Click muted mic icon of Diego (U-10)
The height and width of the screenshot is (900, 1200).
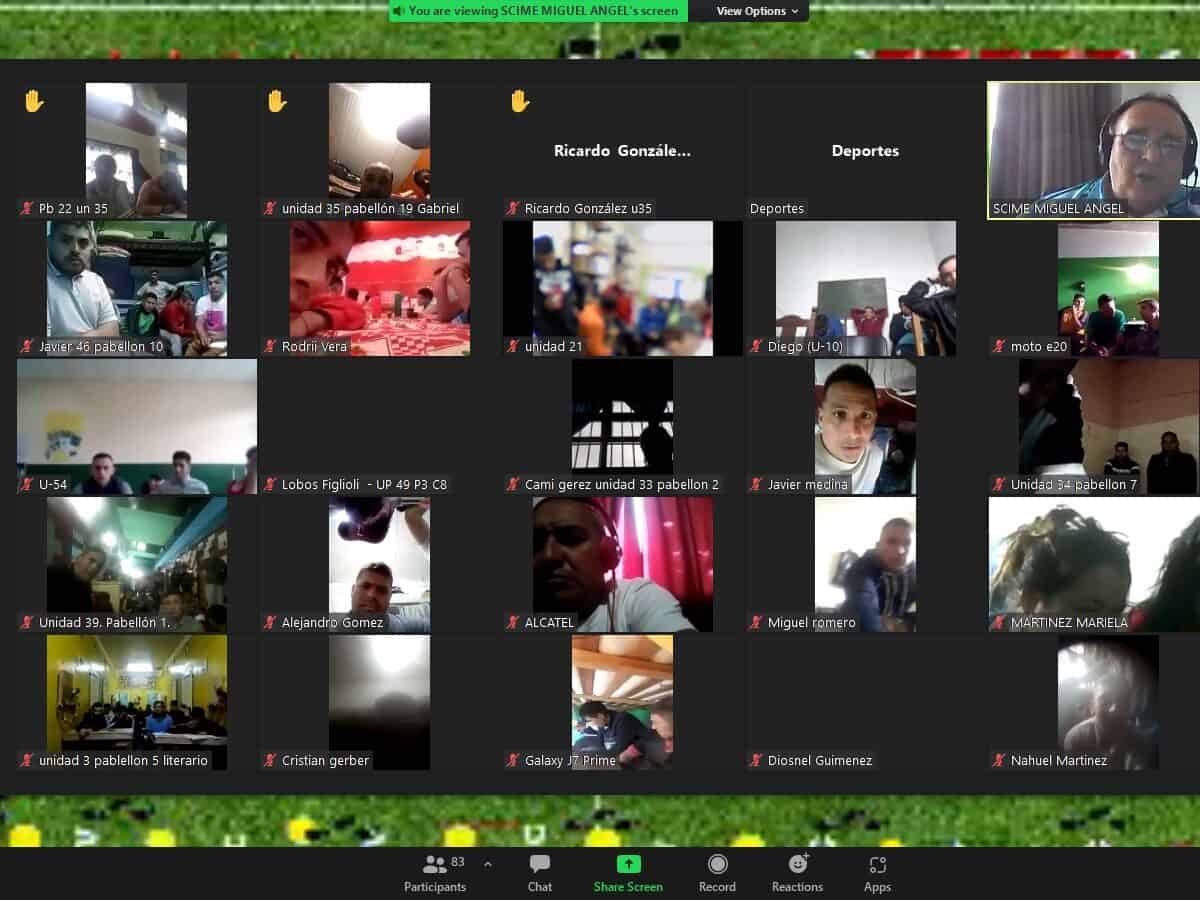point(756,347)
